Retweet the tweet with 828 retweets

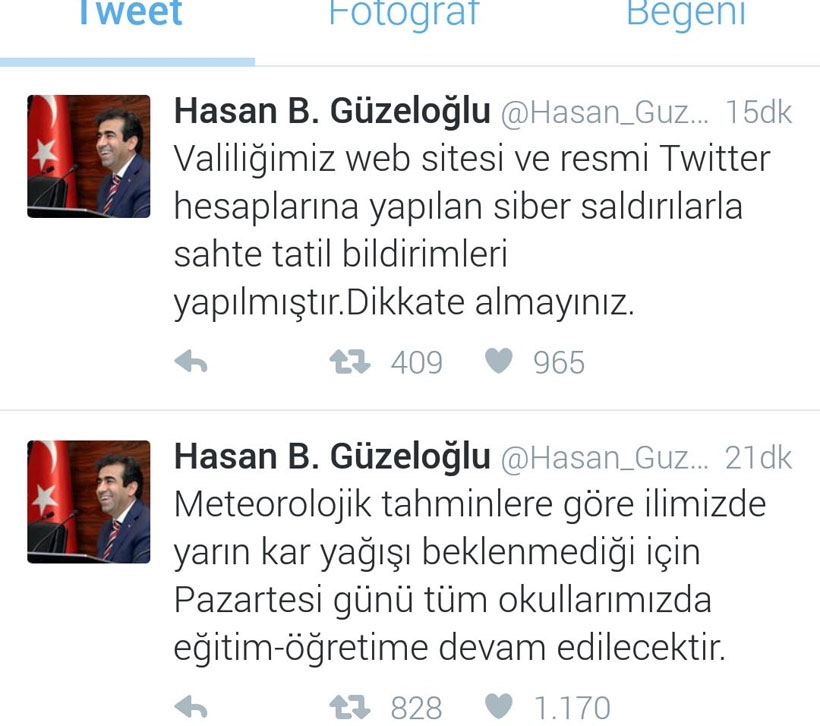[350, 707]
